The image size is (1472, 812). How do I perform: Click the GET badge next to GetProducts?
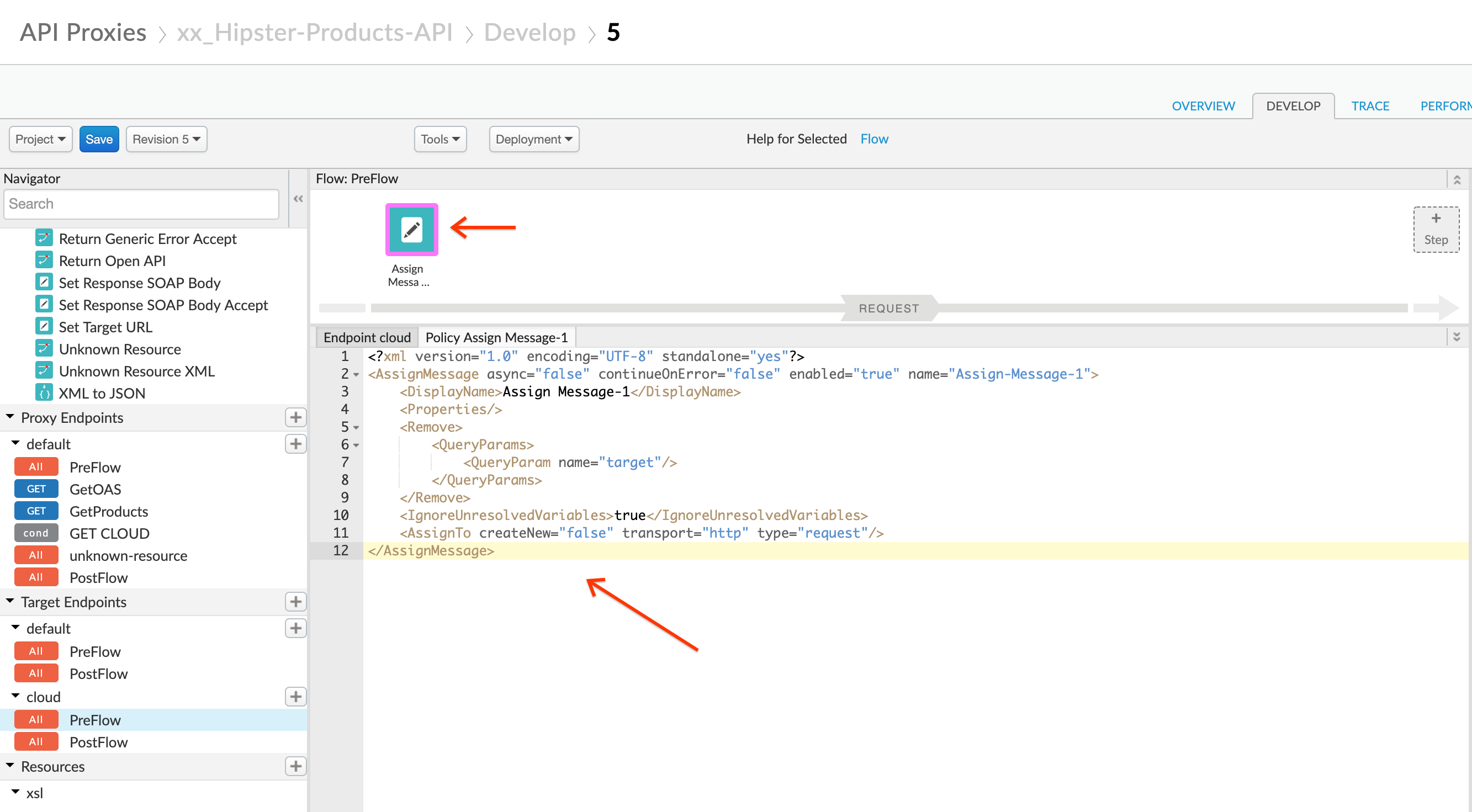click(x=36, y=511)
